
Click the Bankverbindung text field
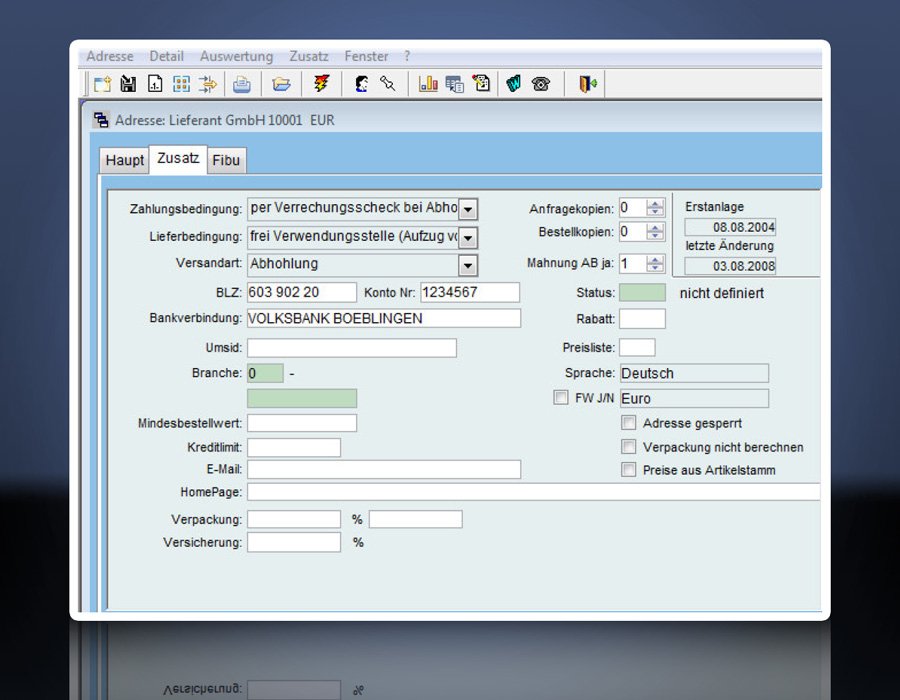[x=384, y=318]
